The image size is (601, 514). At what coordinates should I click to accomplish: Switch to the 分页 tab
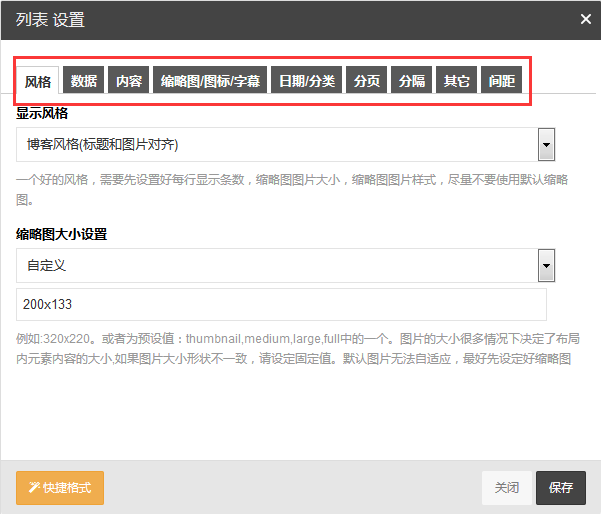(x=366, y=80)
